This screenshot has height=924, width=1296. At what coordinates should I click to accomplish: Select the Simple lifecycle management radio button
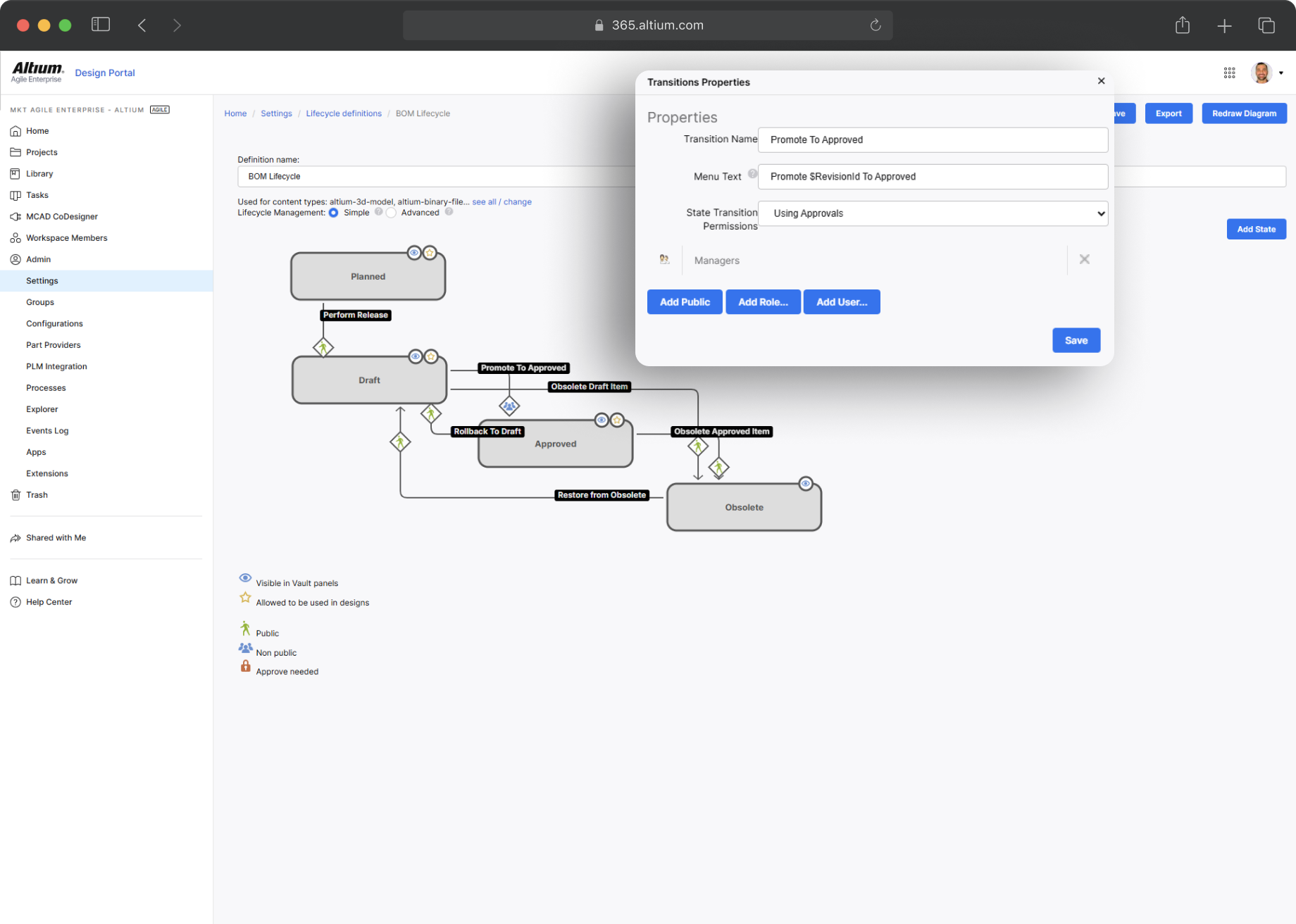334,213
